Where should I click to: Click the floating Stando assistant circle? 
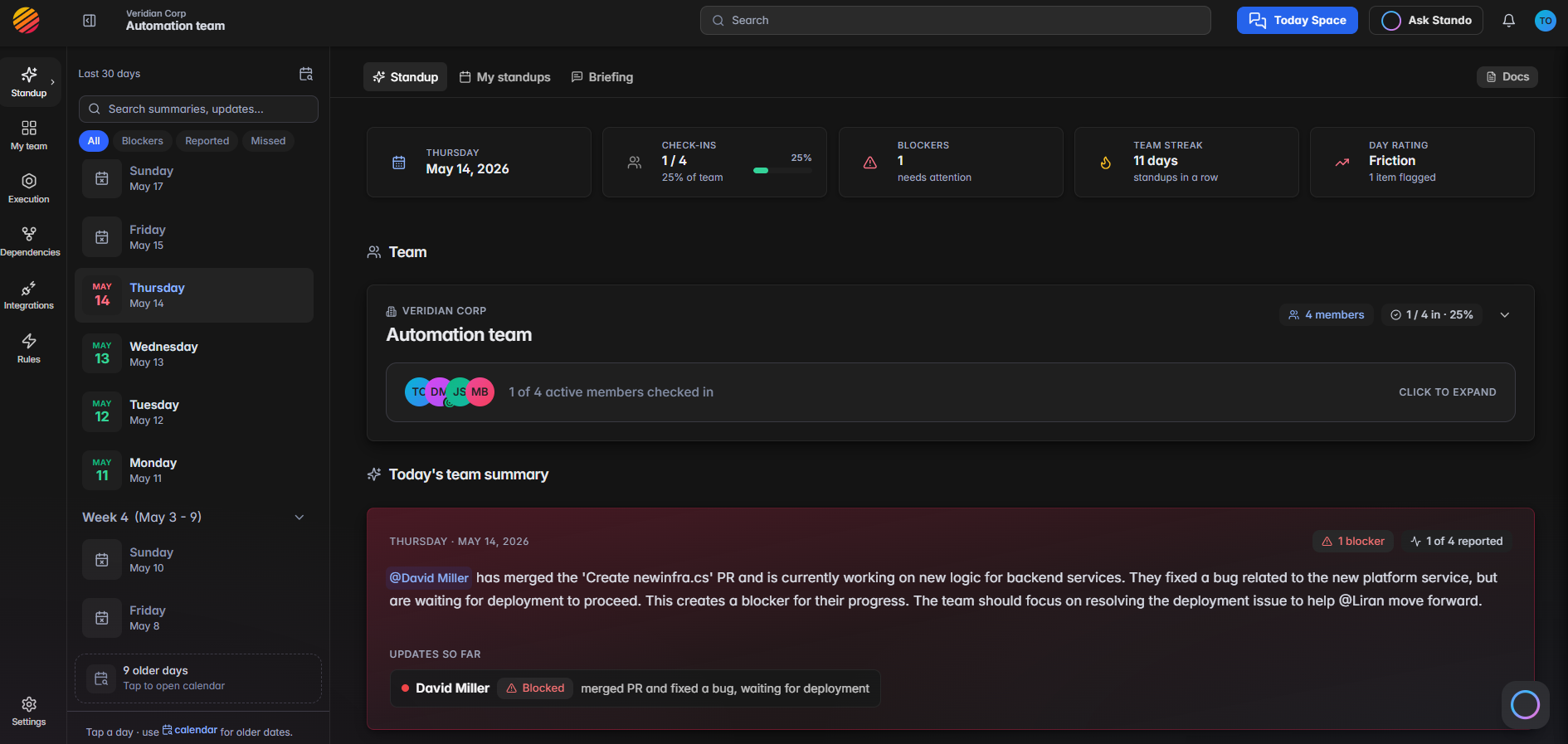click(x=1525, y=705)
